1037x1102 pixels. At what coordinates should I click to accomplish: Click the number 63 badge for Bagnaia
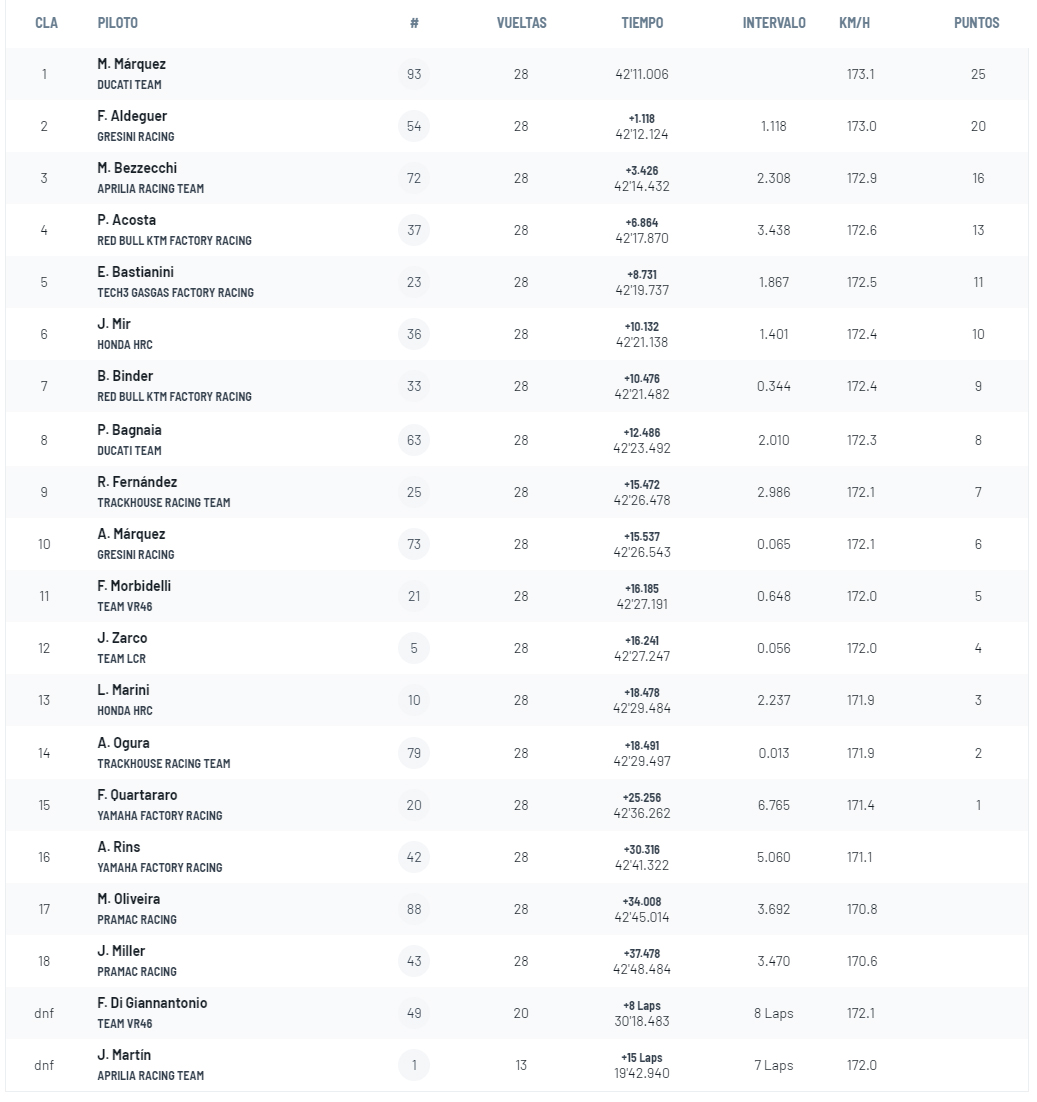414,440
